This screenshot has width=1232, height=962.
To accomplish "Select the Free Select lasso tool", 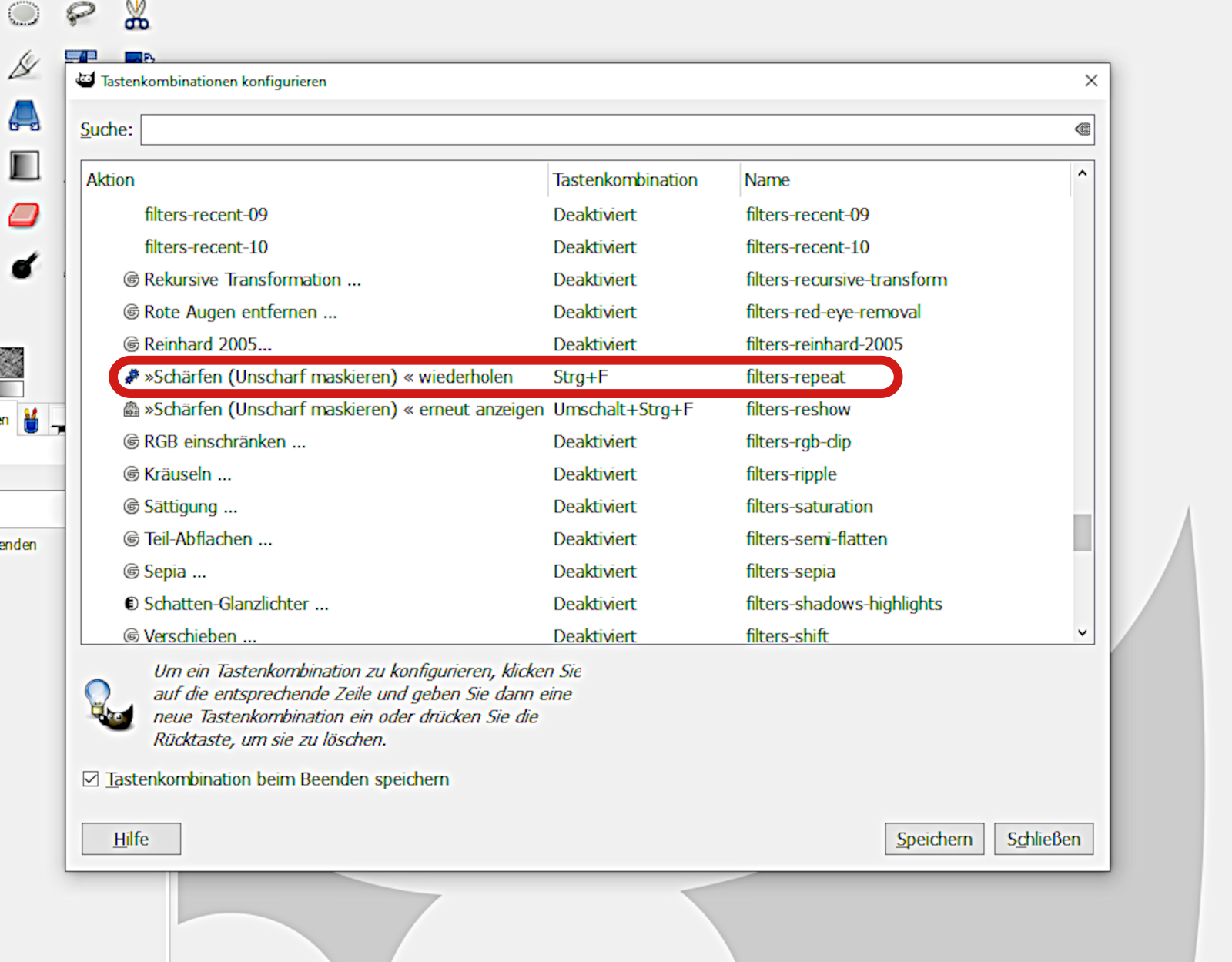I will (x=80, y=13).
